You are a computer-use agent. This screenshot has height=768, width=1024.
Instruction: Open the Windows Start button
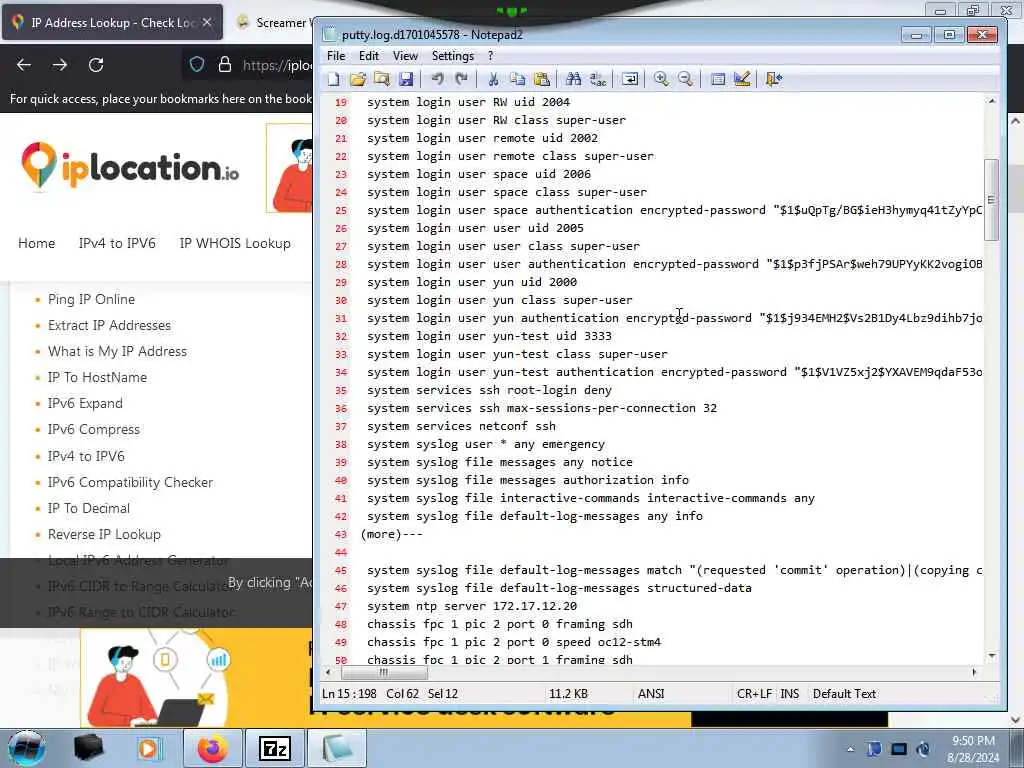26,748
